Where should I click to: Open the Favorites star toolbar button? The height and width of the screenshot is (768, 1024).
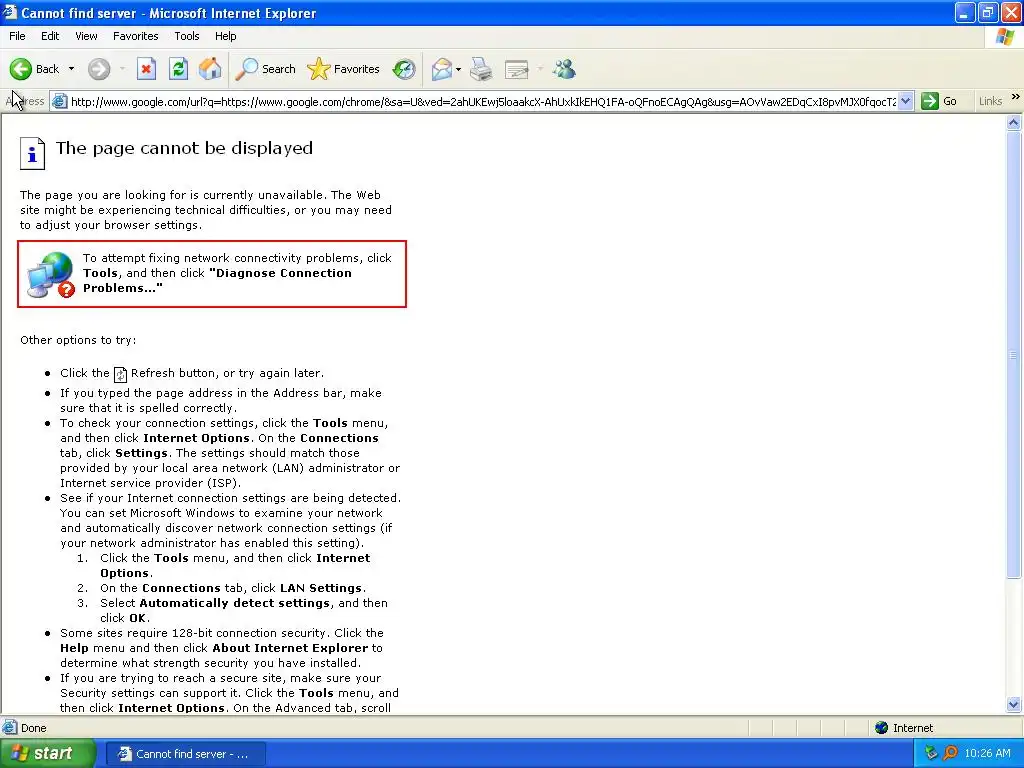pos(344,69)
